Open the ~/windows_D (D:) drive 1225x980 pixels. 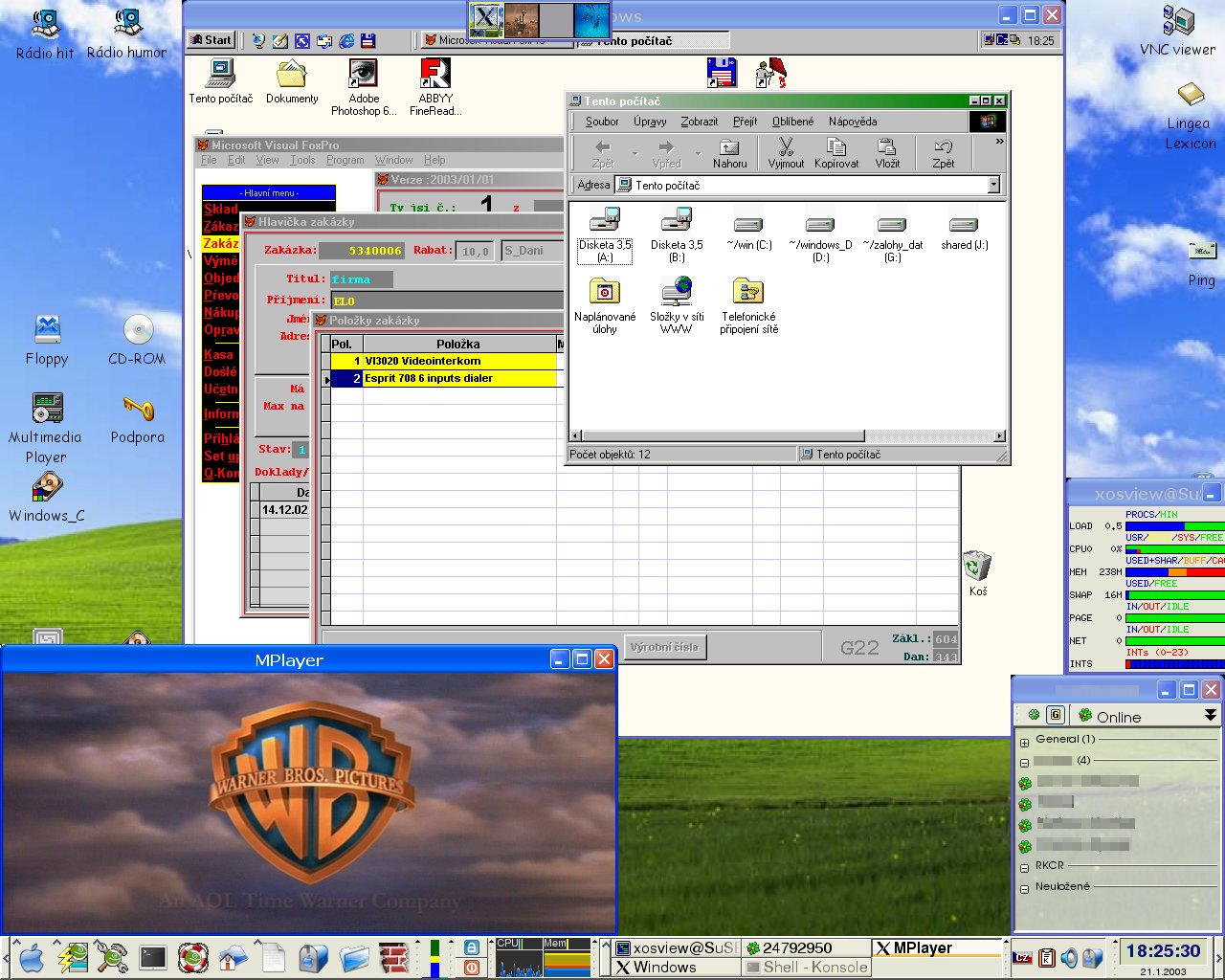(820, 237)
